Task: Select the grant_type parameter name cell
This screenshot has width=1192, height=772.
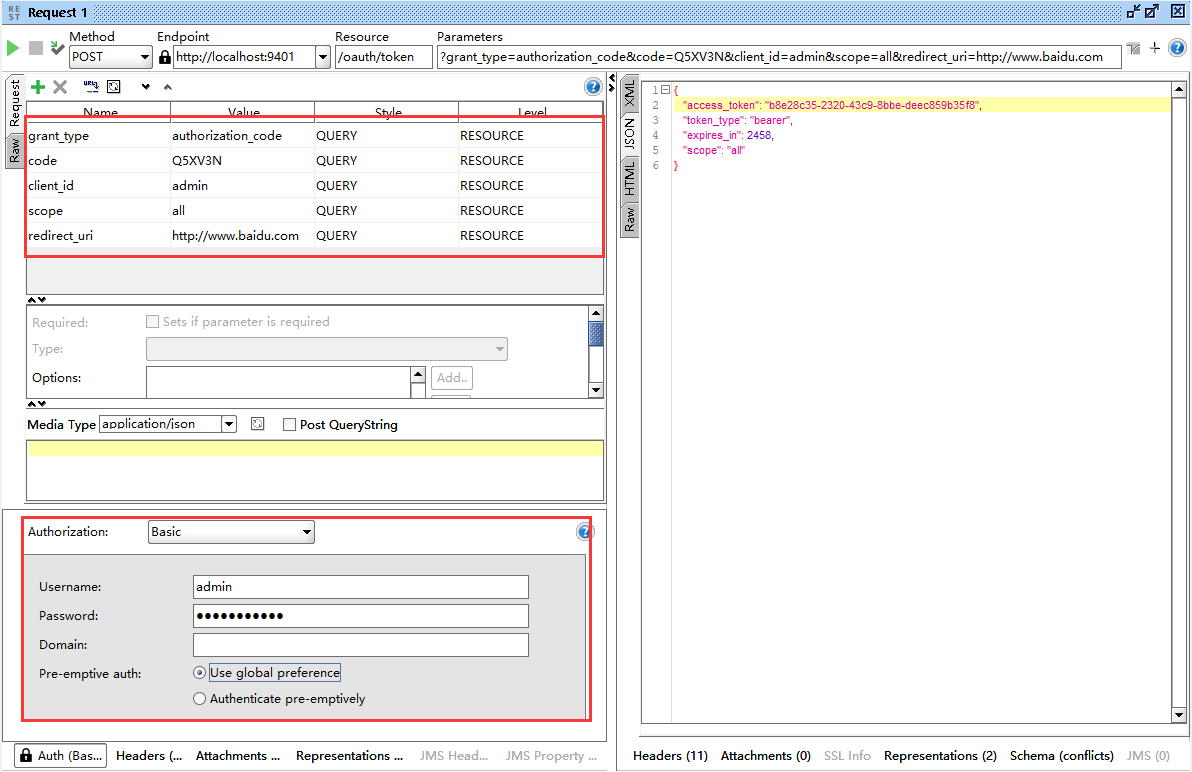Action: pos(99,136)
